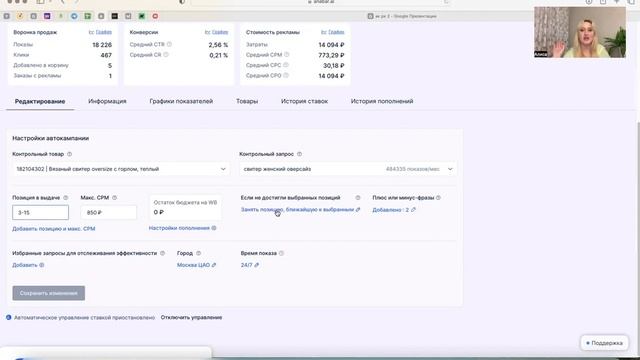Click info icon next to Средний CR

point(166,55)
